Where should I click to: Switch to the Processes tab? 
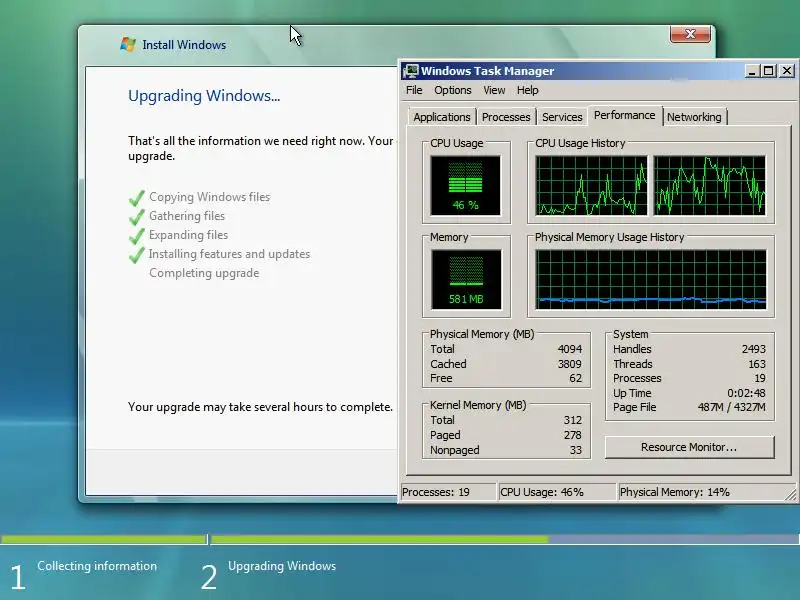506,117
